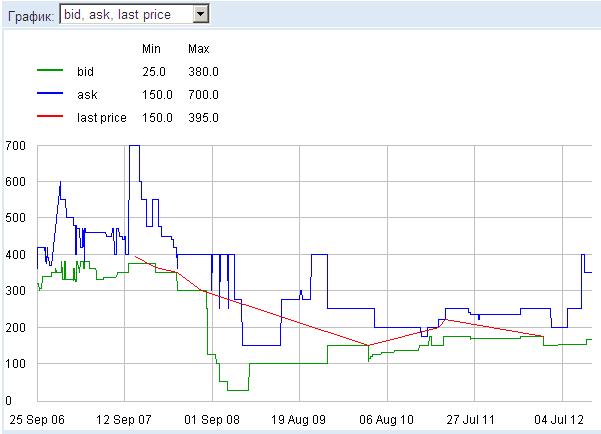The height and width of the screenshot is (434, 601).
Task: Click the 200 y-axis label
Action: click(16, 327)
